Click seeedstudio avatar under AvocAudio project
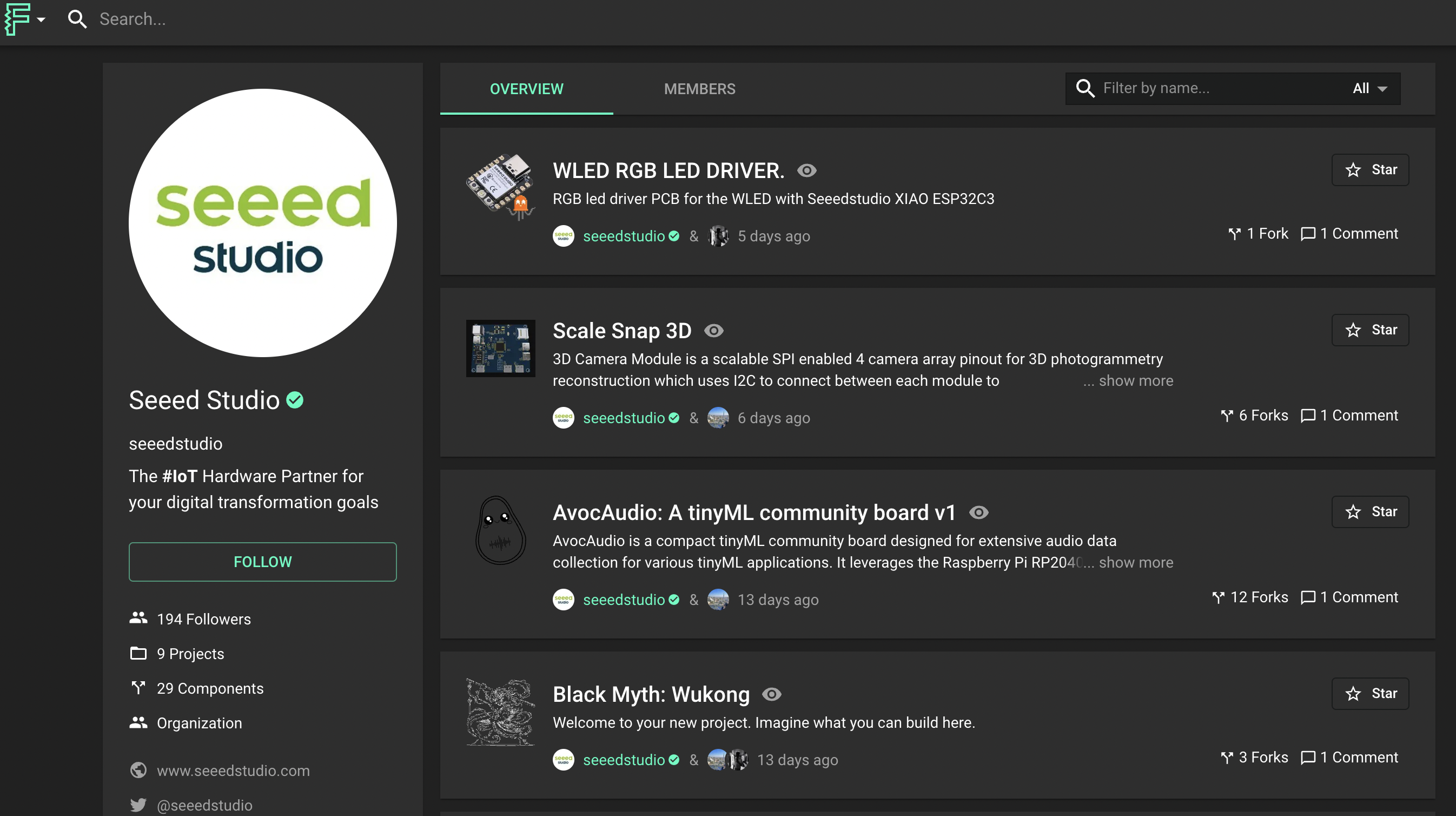Viewport: 1456px width, 816px height. [x=563, y=600]
